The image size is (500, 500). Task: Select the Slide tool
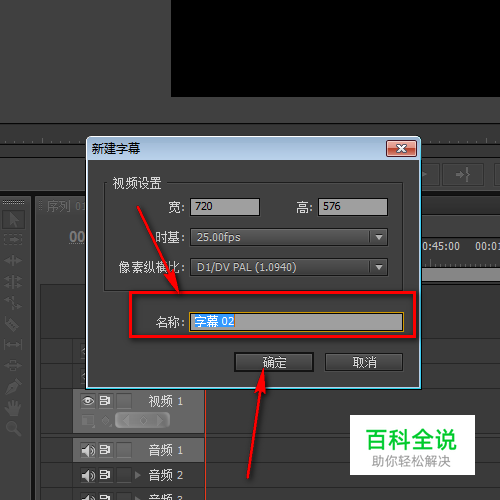click(13, 365)
